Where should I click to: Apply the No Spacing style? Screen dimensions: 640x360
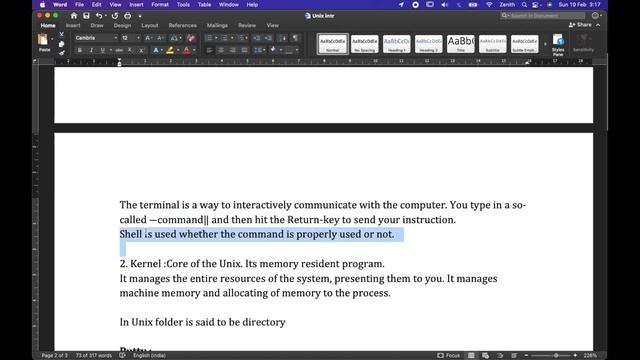tap(364, 44)
